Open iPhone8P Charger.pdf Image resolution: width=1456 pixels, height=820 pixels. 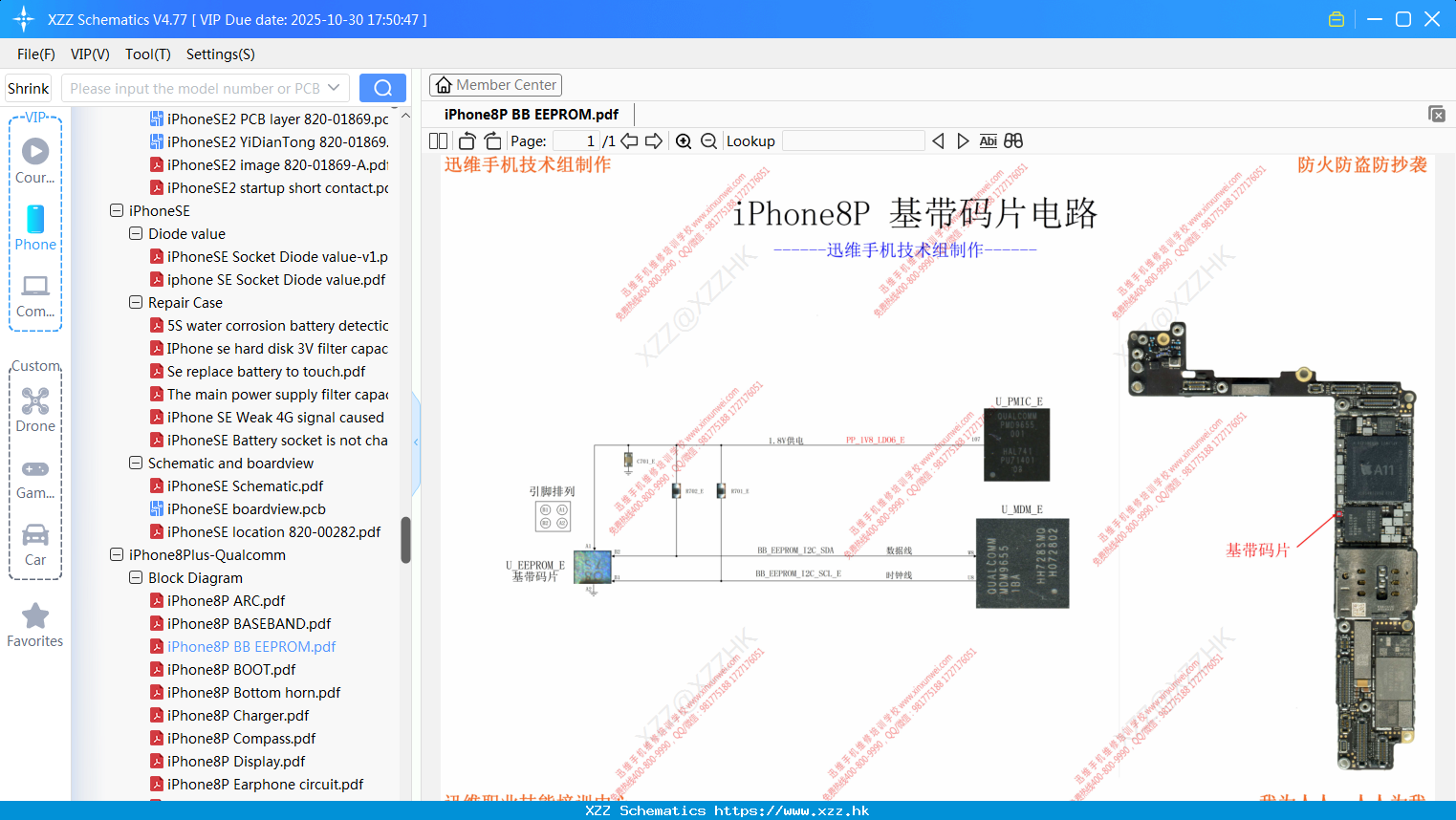228,715
